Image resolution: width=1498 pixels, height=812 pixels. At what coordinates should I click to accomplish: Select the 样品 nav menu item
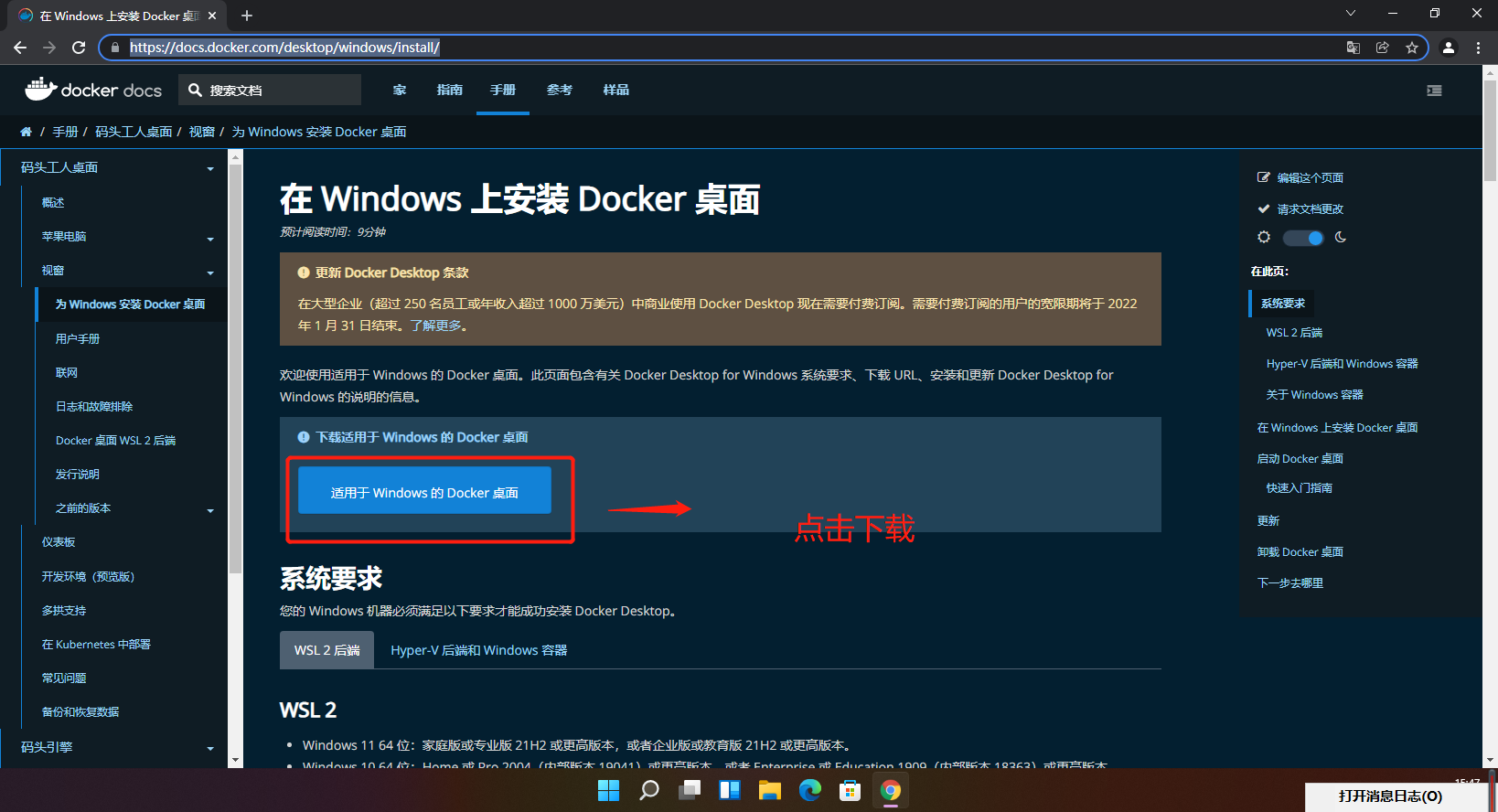point(616,90)
